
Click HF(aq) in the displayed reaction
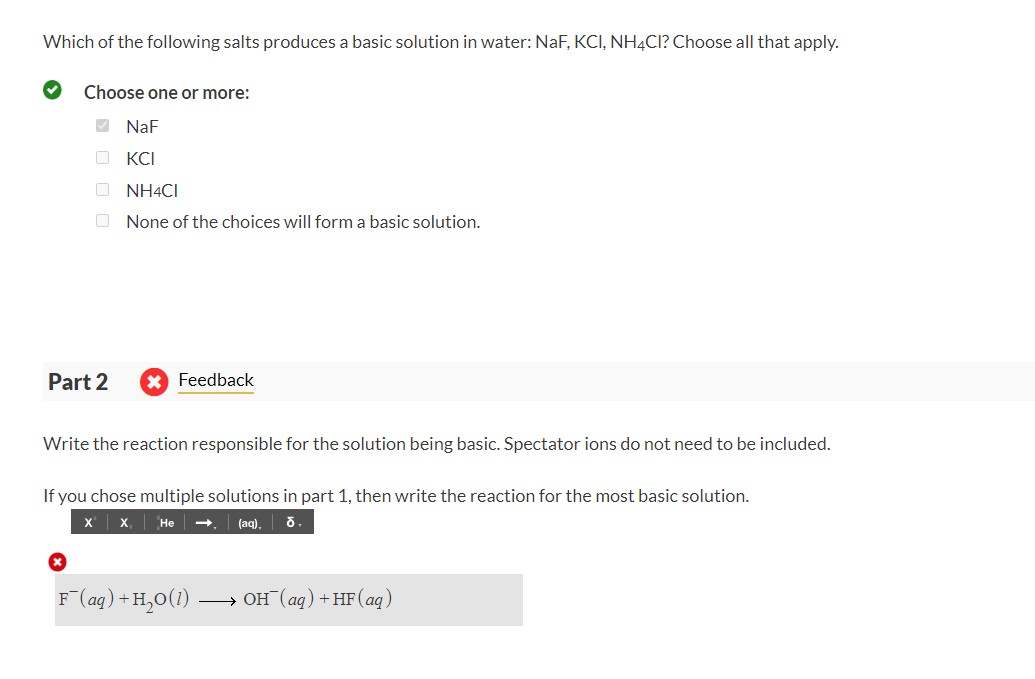(x=366, y=600)
